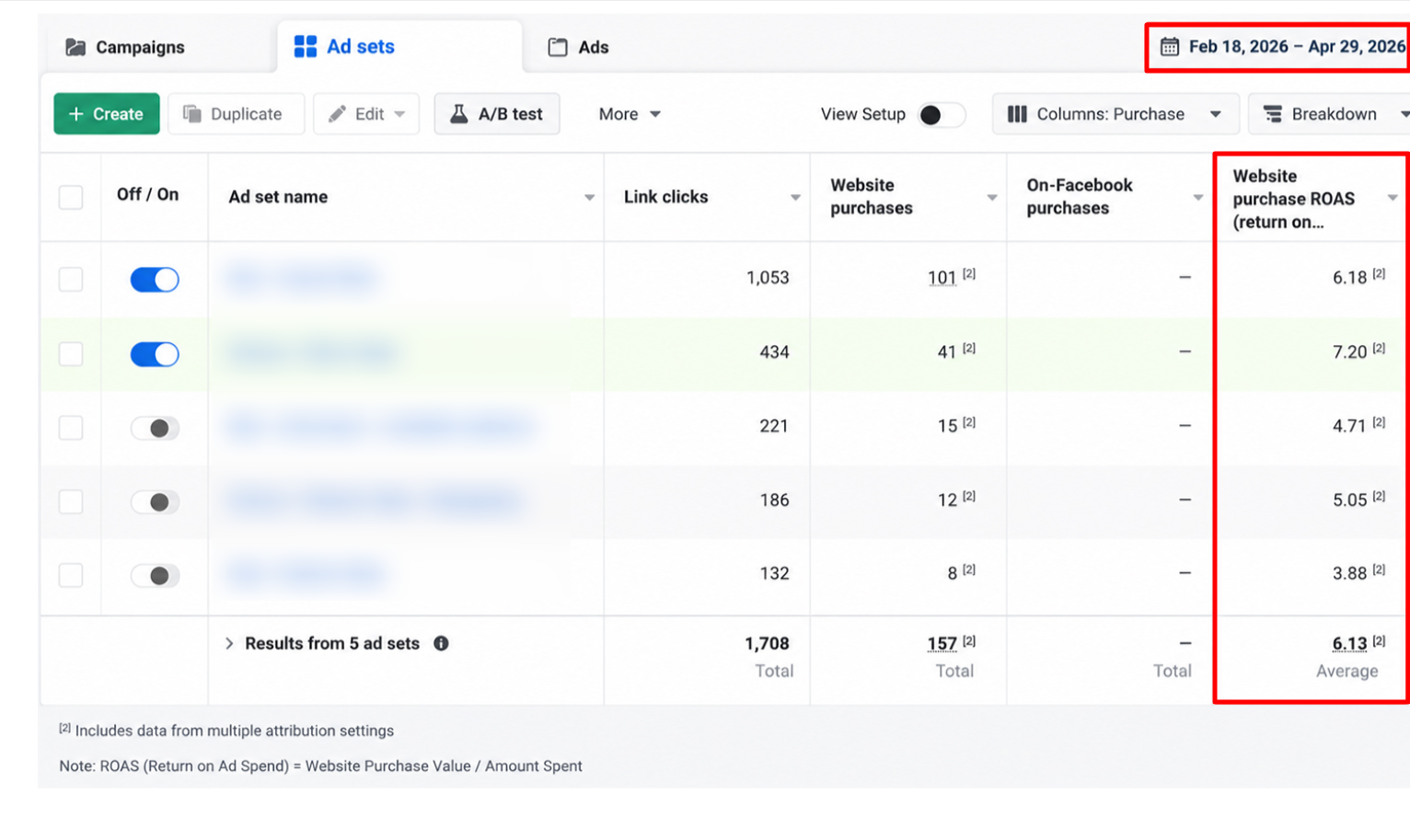Image resolution: width=1410 pixels, height=840 pixels.
Task: Click the 4.71 ROAS value
Action: point(1349,426)
